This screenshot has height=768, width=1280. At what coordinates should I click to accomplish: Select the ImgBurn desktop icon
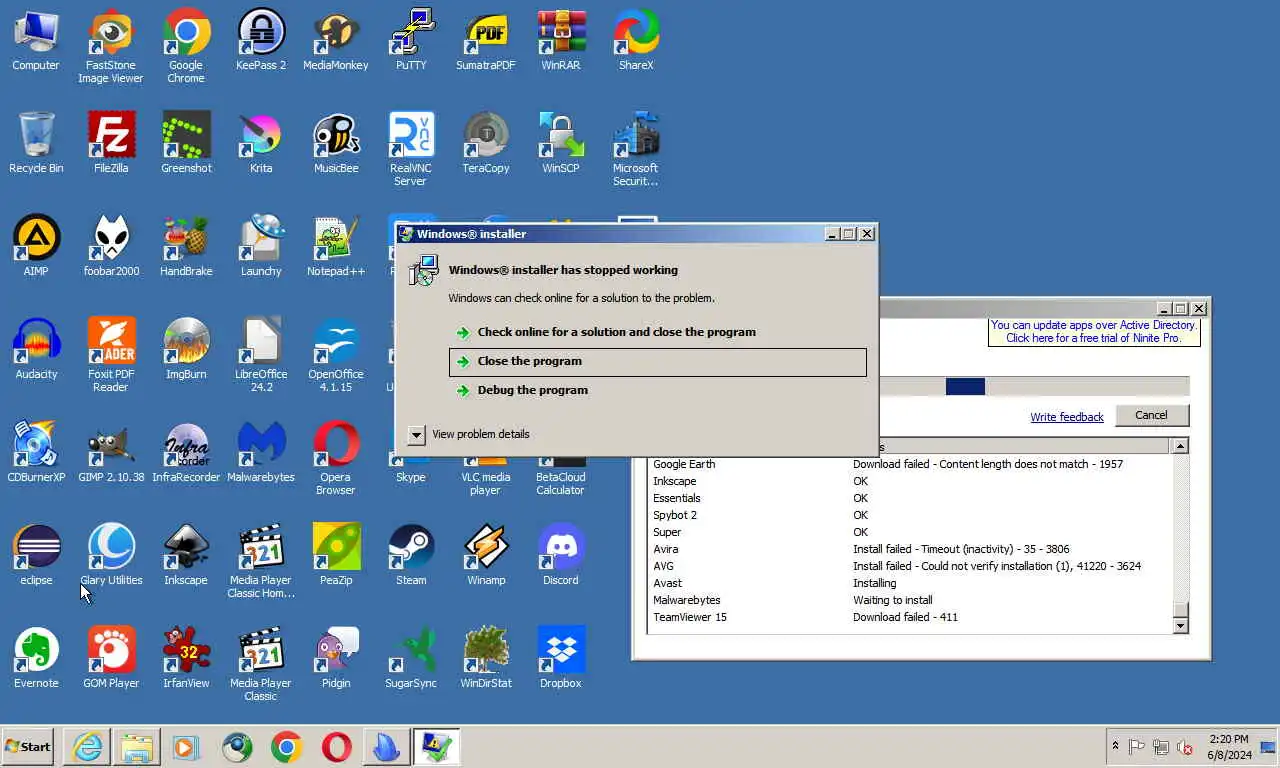pyautogui.click(x=186, y=349)
